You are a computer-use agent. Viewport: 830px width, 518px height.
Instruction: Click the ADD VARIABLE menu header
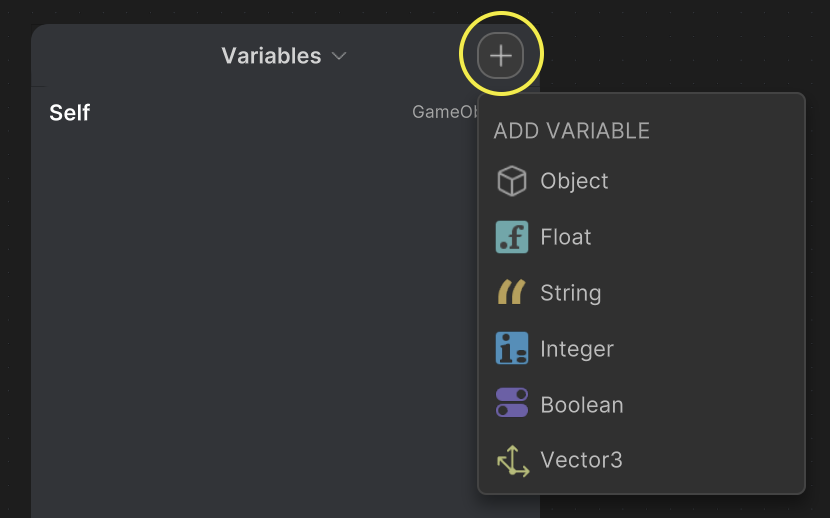click(x=572, y=130)
